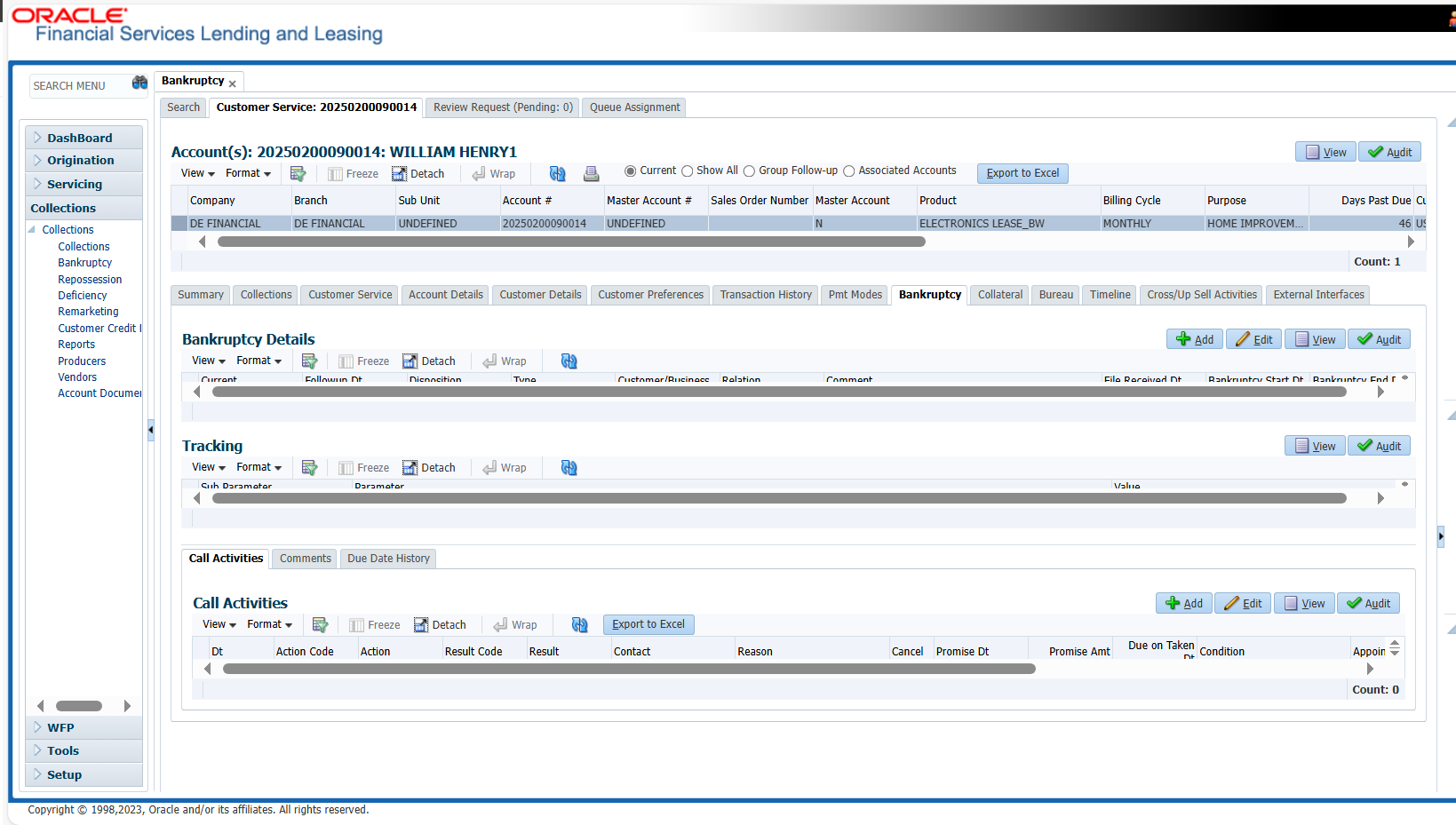Click Freeze in Accounts toolbar
Screen dimensions: 1456x825
[353, 174]
